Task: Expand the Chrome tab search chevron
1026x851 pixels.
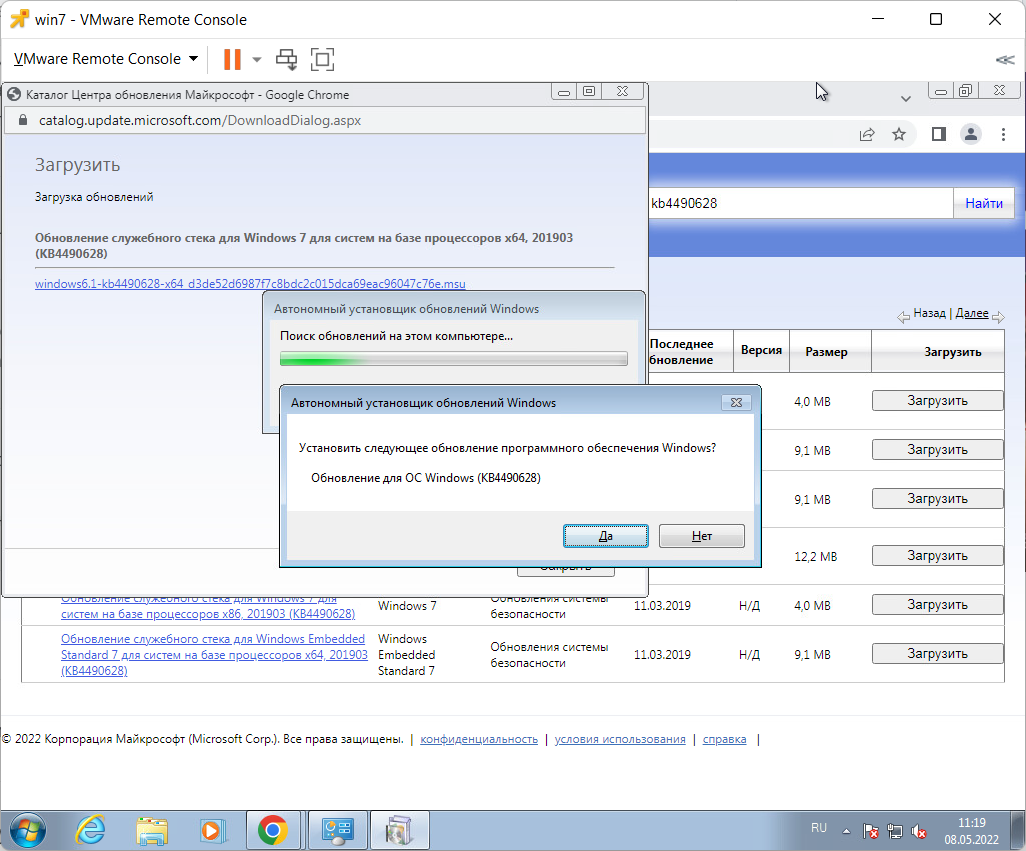Action: 906,99
